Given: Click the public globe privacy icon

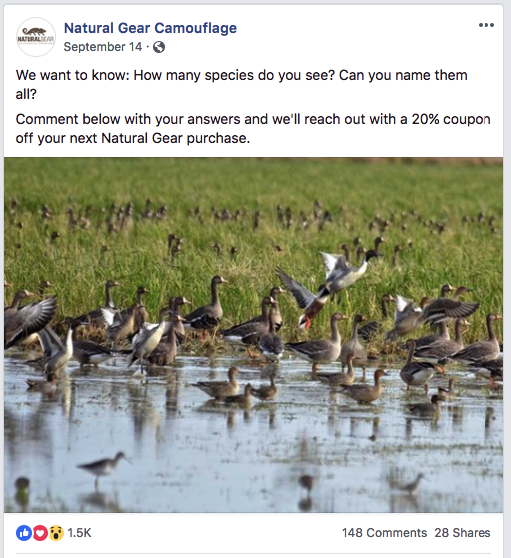Looking at the screenshot, I should (159, 47).
